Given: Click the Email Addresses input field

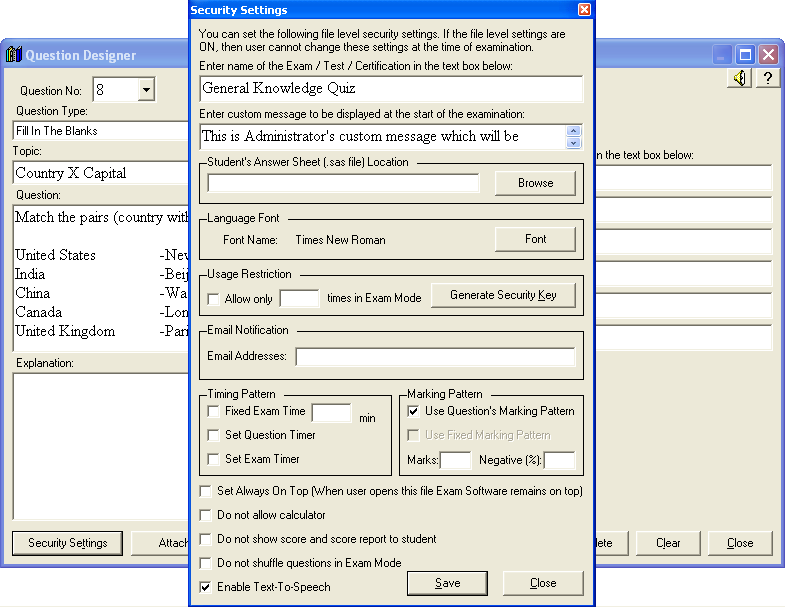Looking at the screenshot, I should click(x=435, y=357).
